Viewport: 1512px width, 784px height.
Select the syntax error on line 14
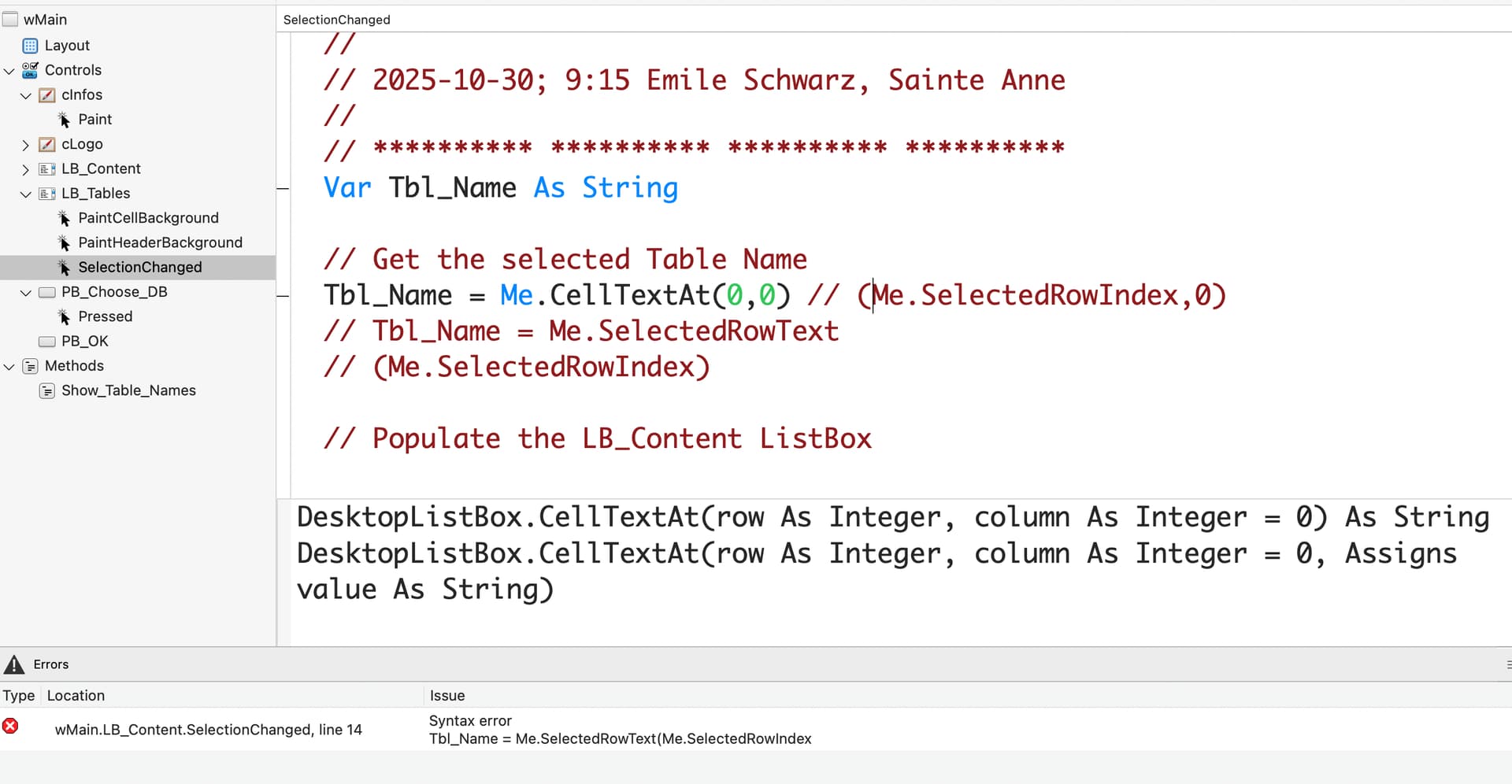pyautogui.click(x=208, y=730)
